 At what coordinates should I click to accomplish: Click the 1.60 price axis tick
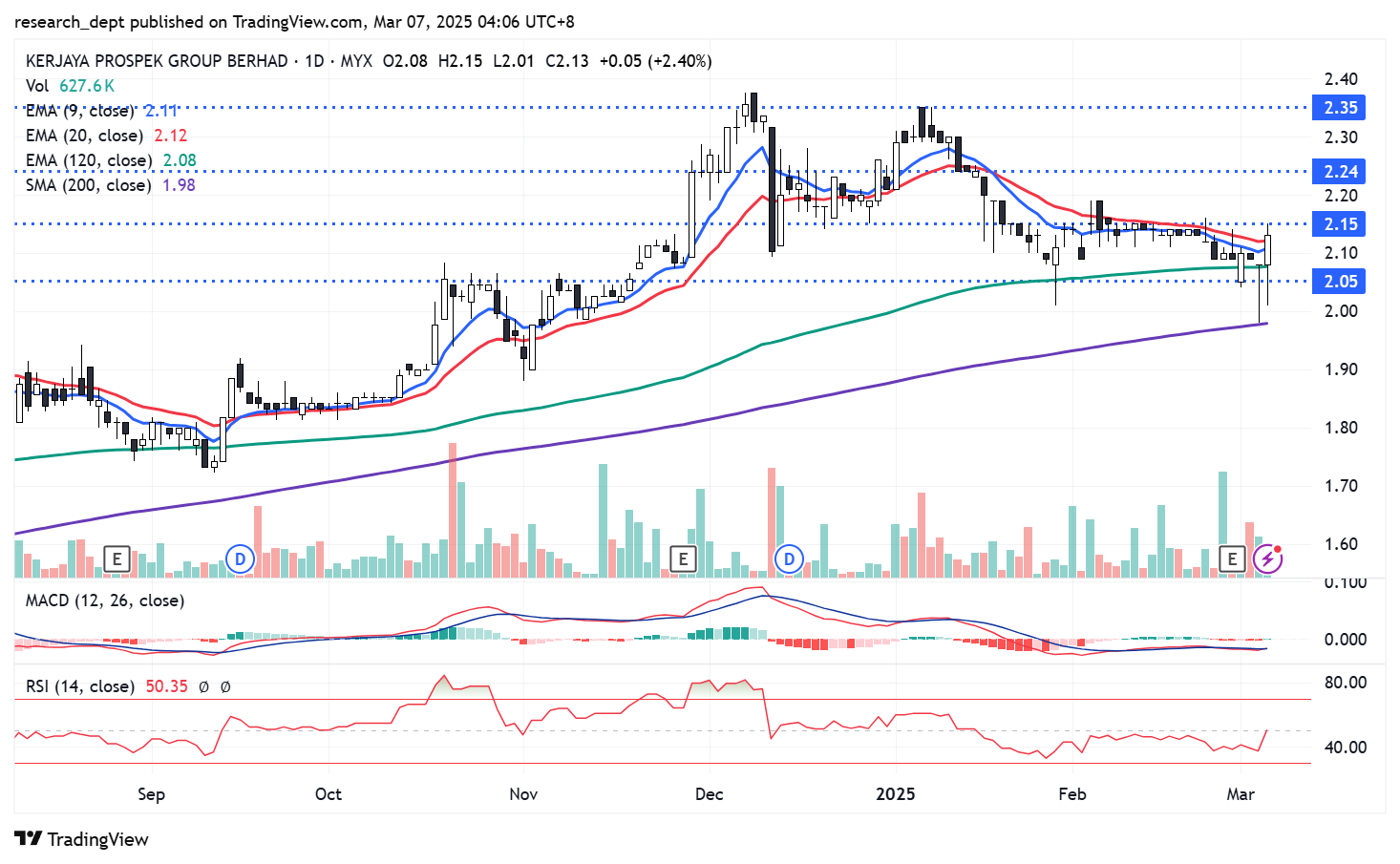point(1341,544)
